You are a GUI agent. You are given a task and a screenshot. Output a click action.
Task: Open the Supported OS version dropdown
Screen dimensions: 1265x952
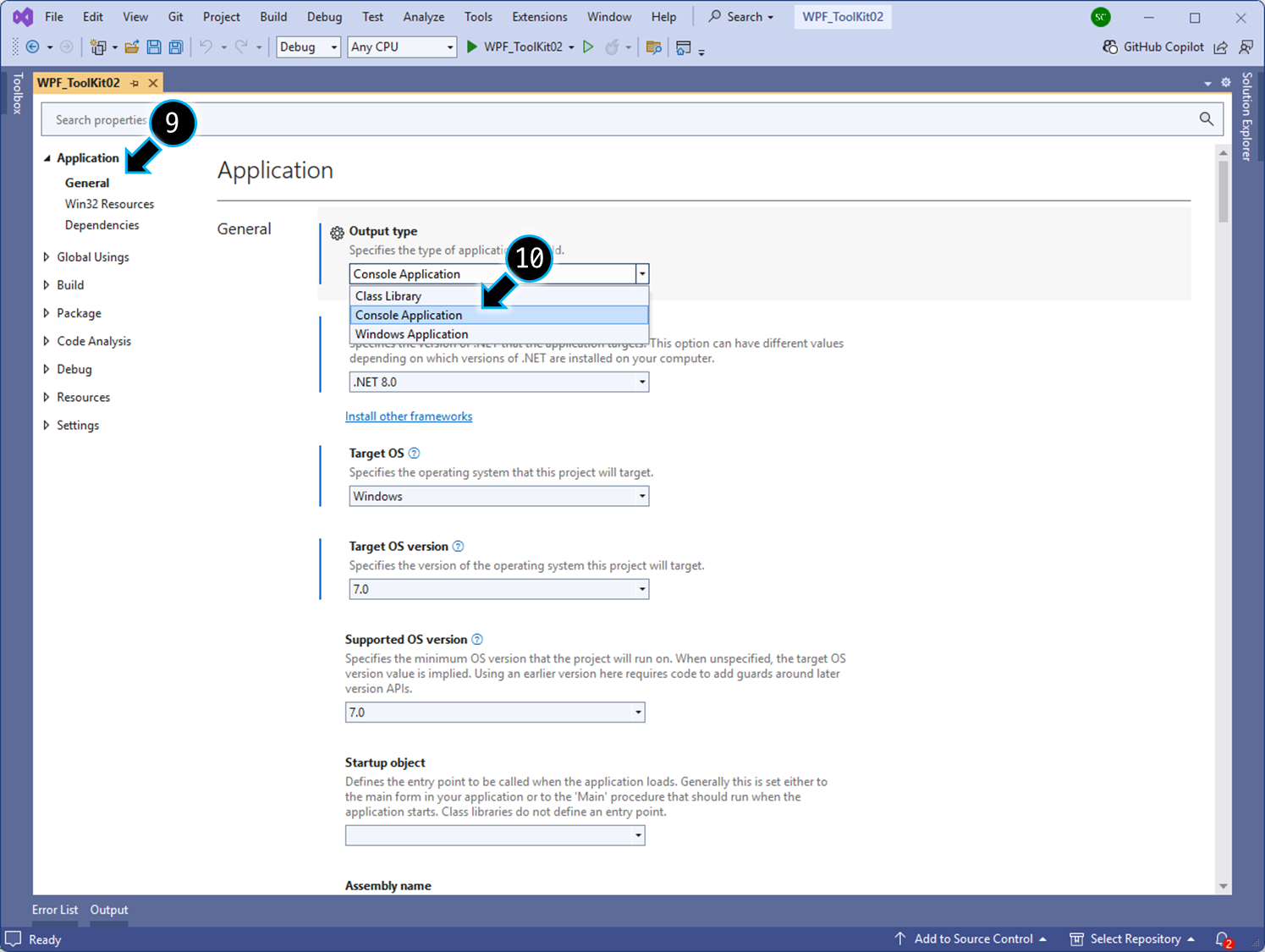[495, 713]
